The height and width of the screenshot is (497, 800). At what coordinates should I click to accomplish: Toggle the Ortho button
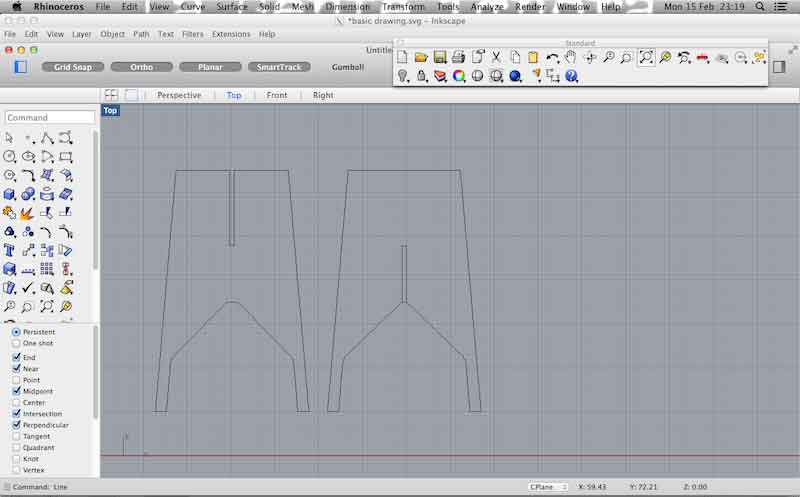(141, 67)
